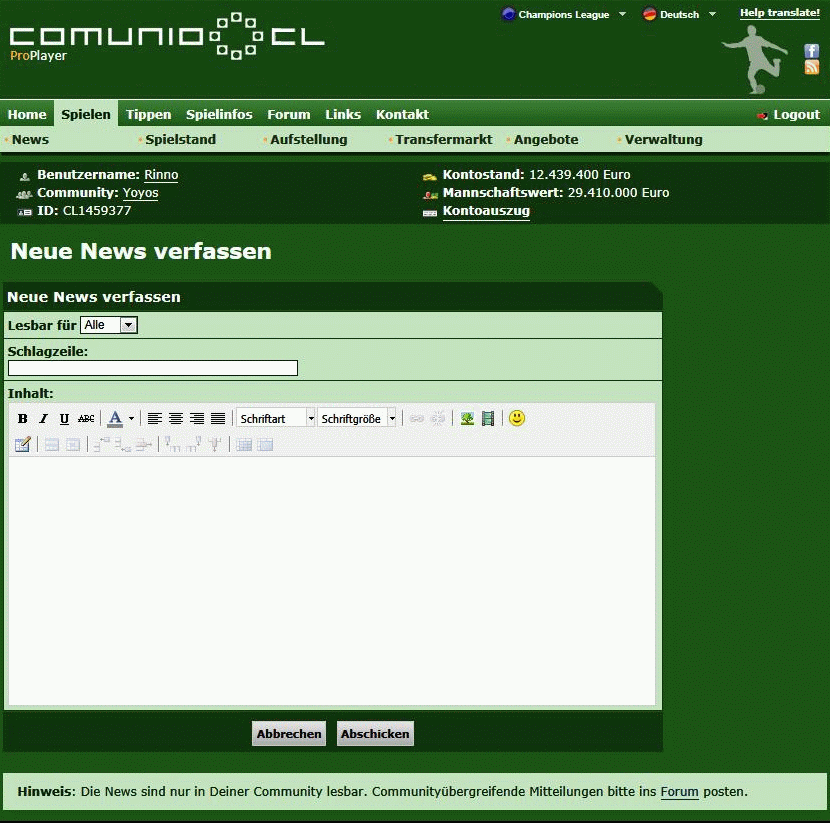Align text to the left
The image size is (830, 823).
tap(155, 419)
